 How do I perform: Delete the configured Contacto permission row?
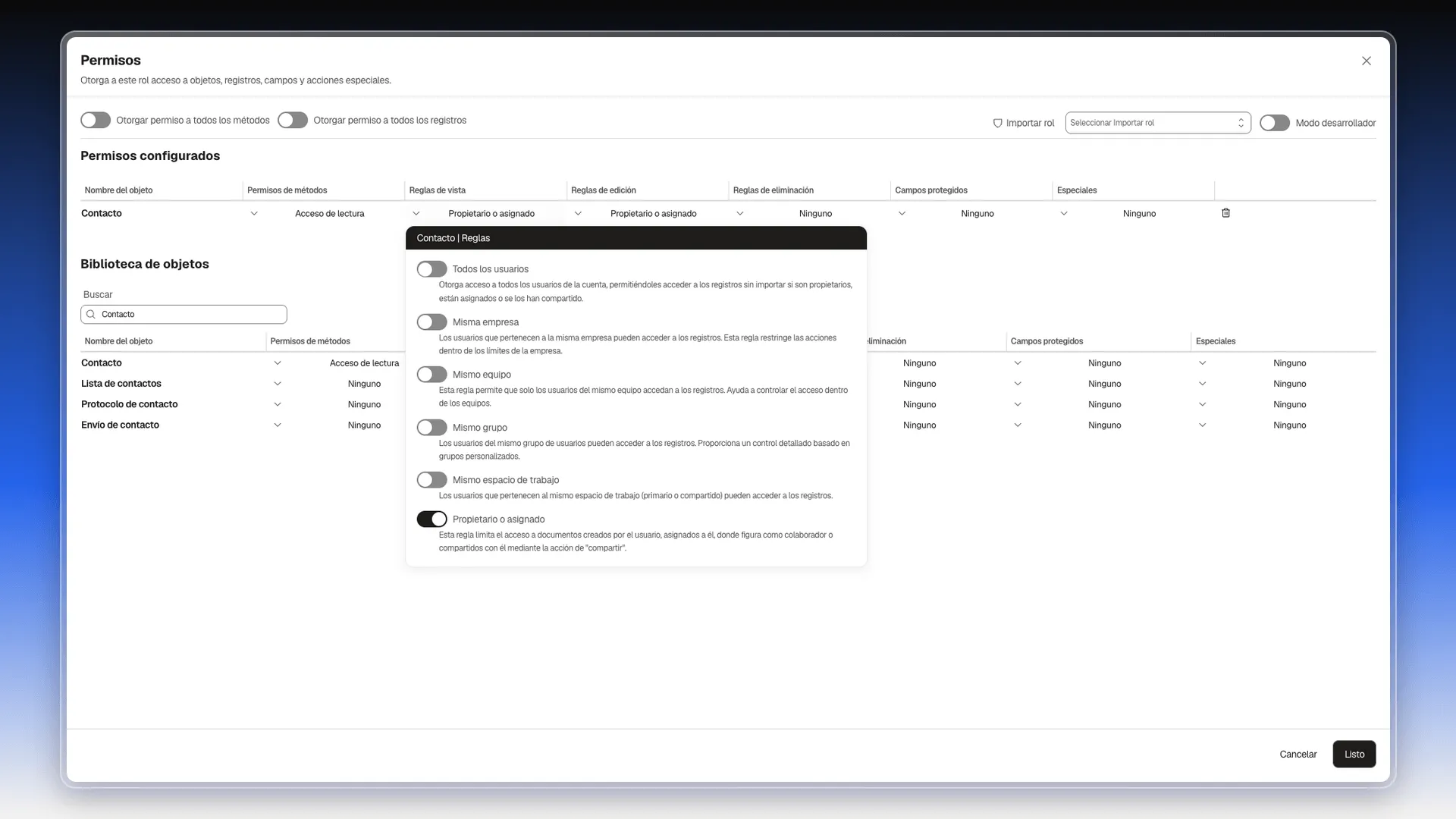click(x=1225, y=213)
